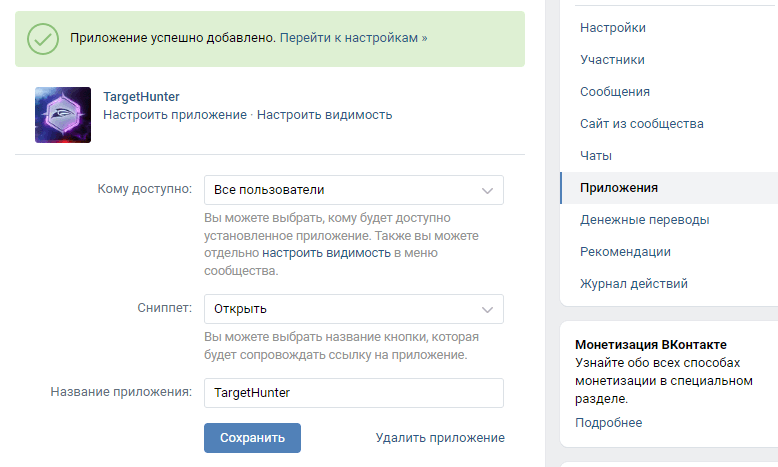Viewport: 778px width, 467px height.
Task: Click the Название приложения text field
Action: [354, 393]
